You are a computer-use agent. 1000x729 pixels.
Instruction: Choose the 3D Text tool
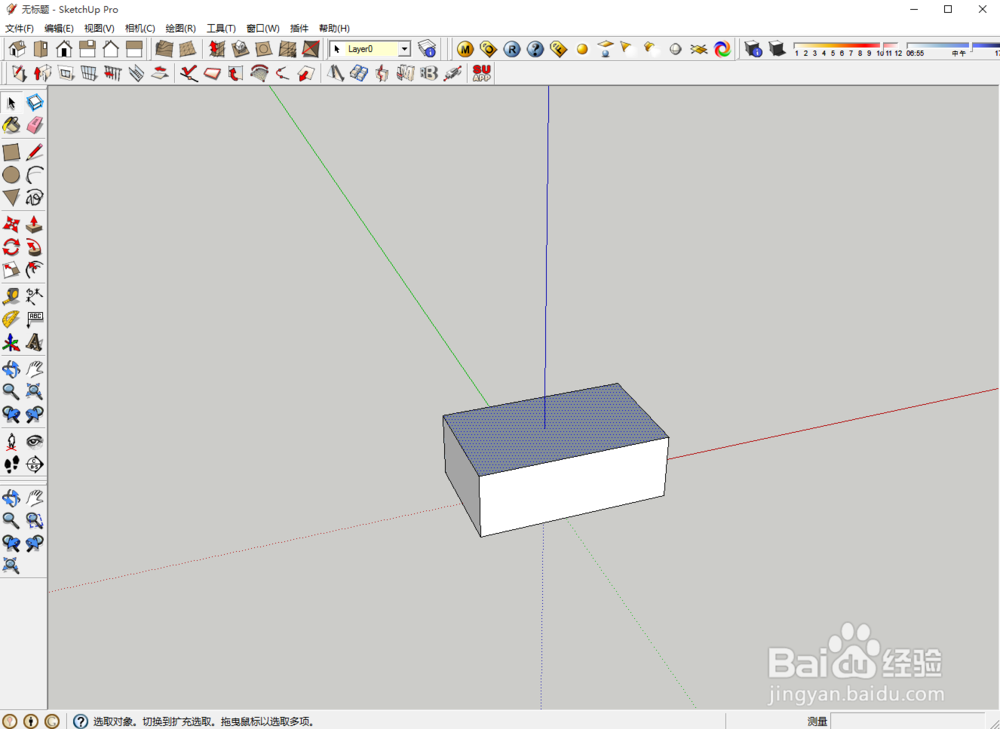pyautogui.click(x=34, y=342)
